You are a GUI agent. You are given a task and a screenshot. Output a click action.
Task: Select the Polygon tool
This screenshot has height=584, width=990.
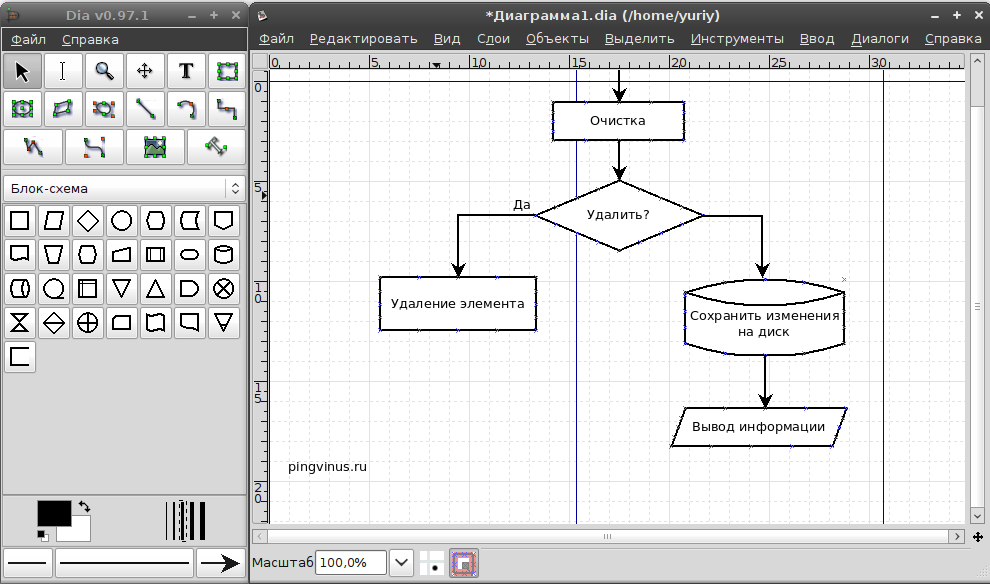pyautogui.click(x=63, y=109)
